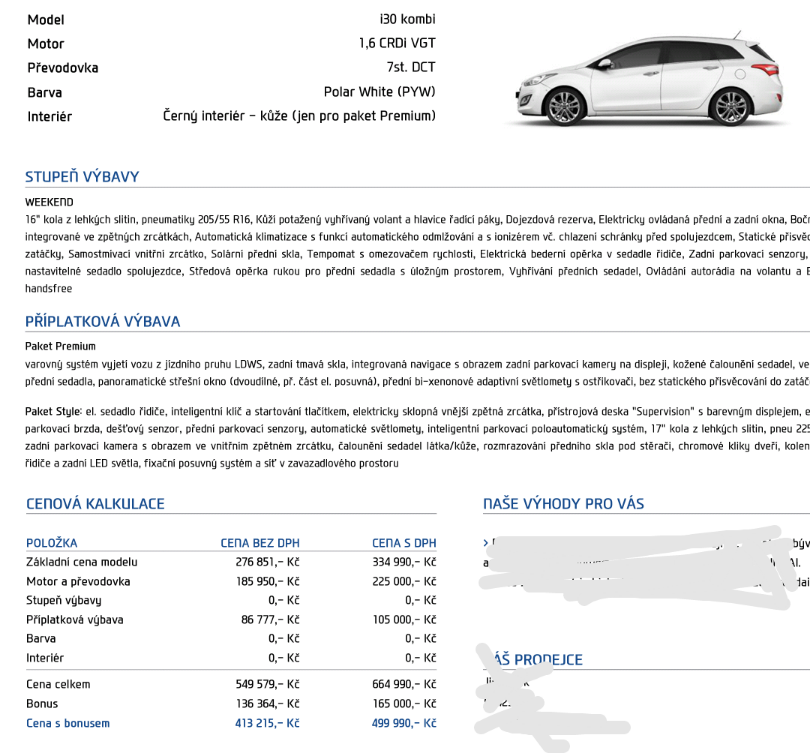Click the 'Model' label

pyautogui.click(x=46, y=20)
